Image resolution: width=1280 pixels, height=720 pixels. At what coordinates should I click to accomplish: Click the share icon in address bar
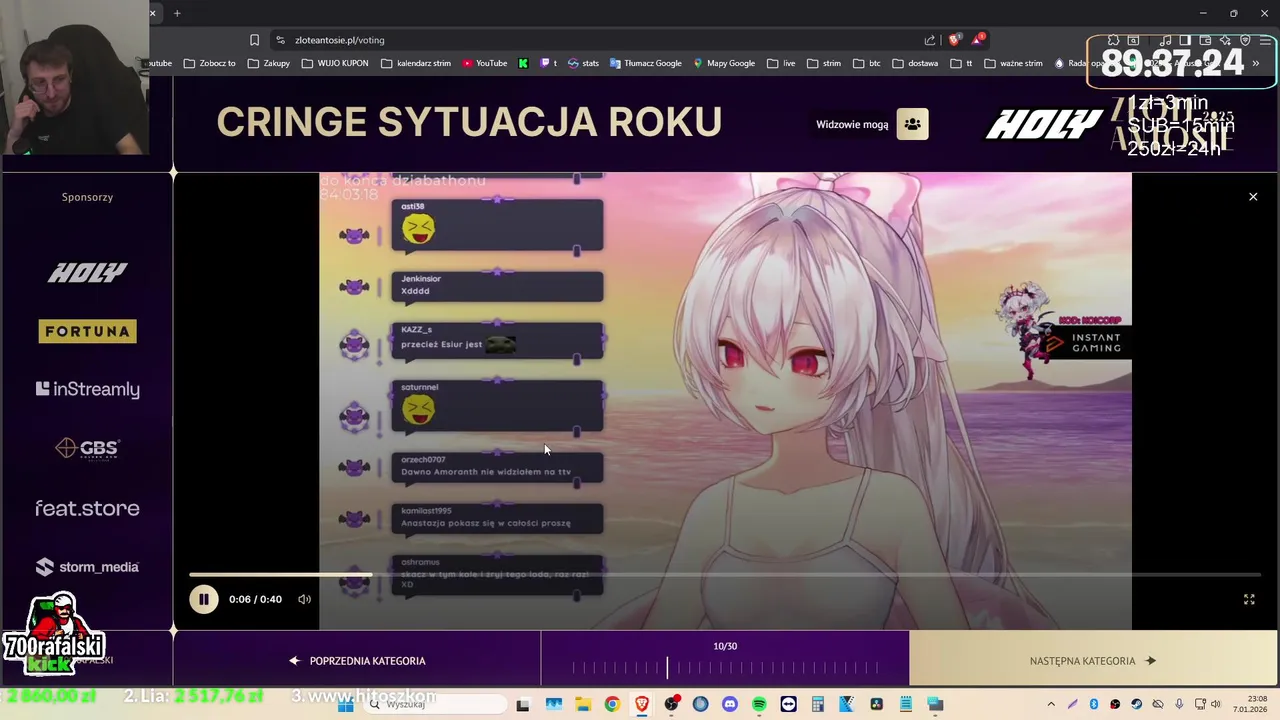(x=930, y=40)
